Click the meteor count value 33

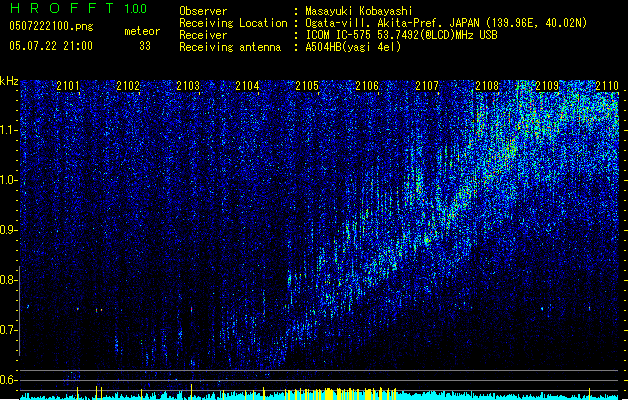point(145,46)
